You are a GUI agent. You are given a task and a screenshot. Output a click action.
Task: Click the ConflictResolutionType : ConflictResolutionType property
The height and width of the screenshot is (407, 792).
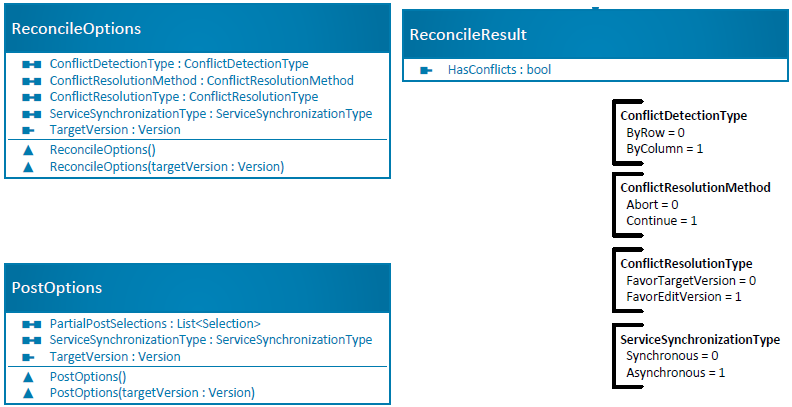(x=184, y=96)
